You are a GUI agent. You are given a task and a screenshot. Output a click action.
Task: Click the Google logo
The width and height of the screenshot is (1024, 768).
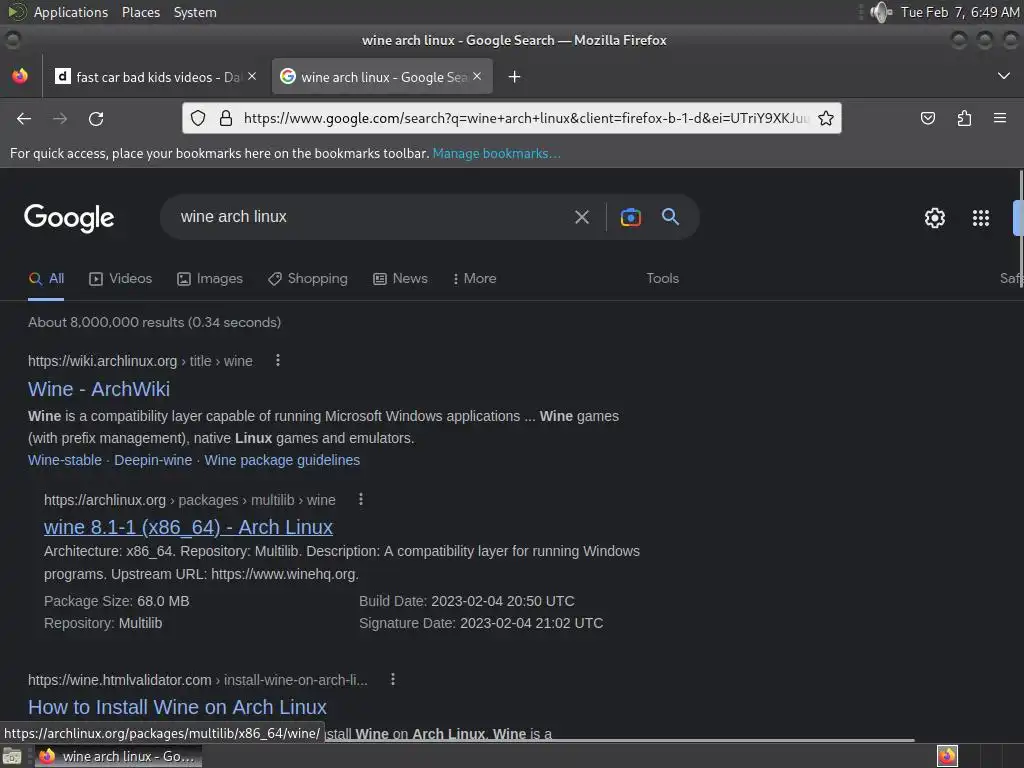[x=69, y=217]
